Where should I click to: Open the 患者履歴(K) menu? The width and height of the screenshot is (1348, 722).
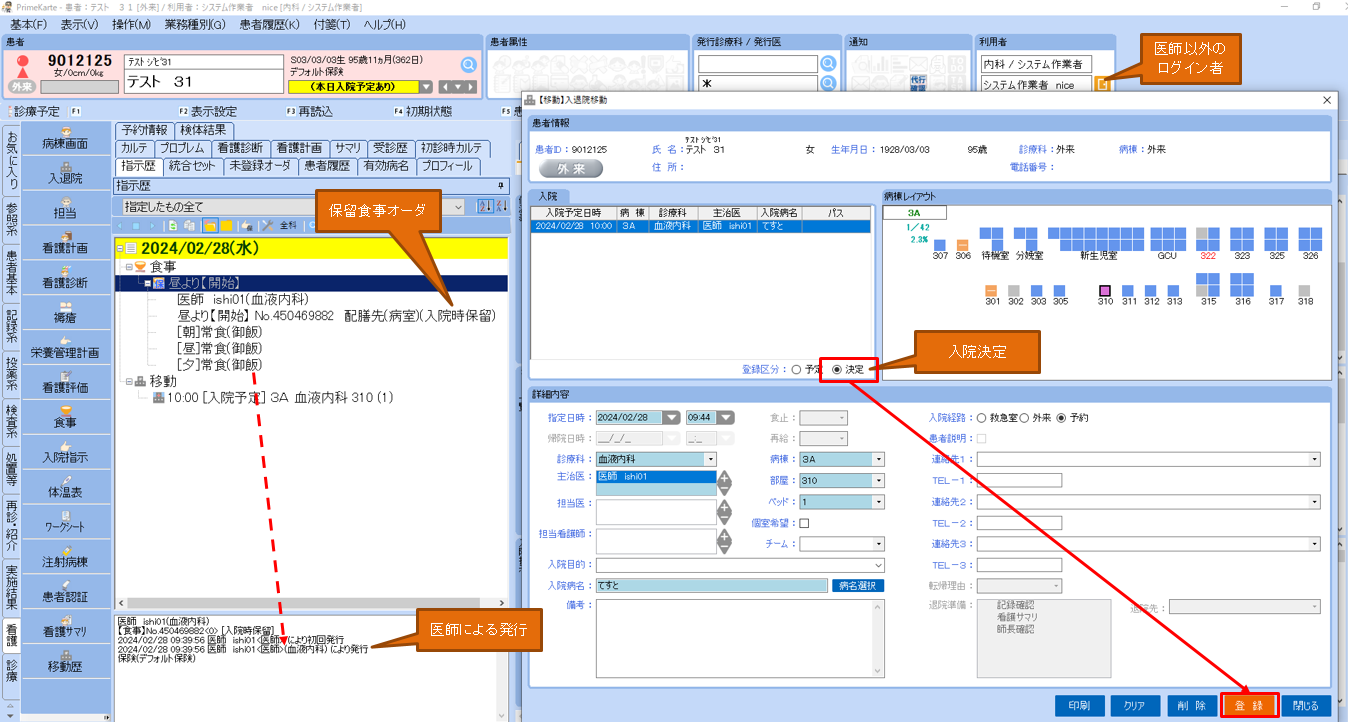tap(269, 24)
